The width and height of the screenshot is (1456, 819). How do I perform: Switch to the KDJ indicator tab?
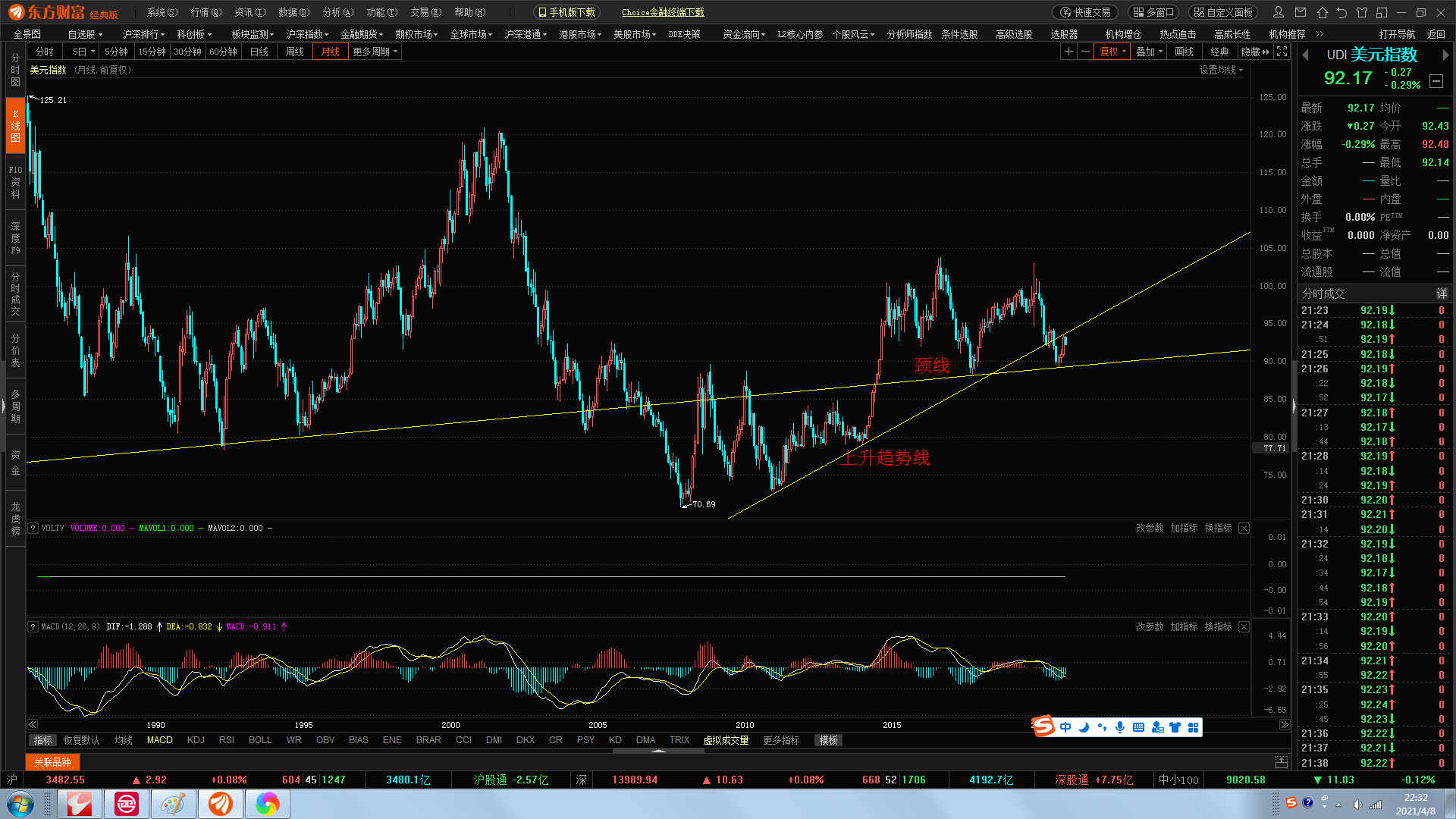coord(196,740)
